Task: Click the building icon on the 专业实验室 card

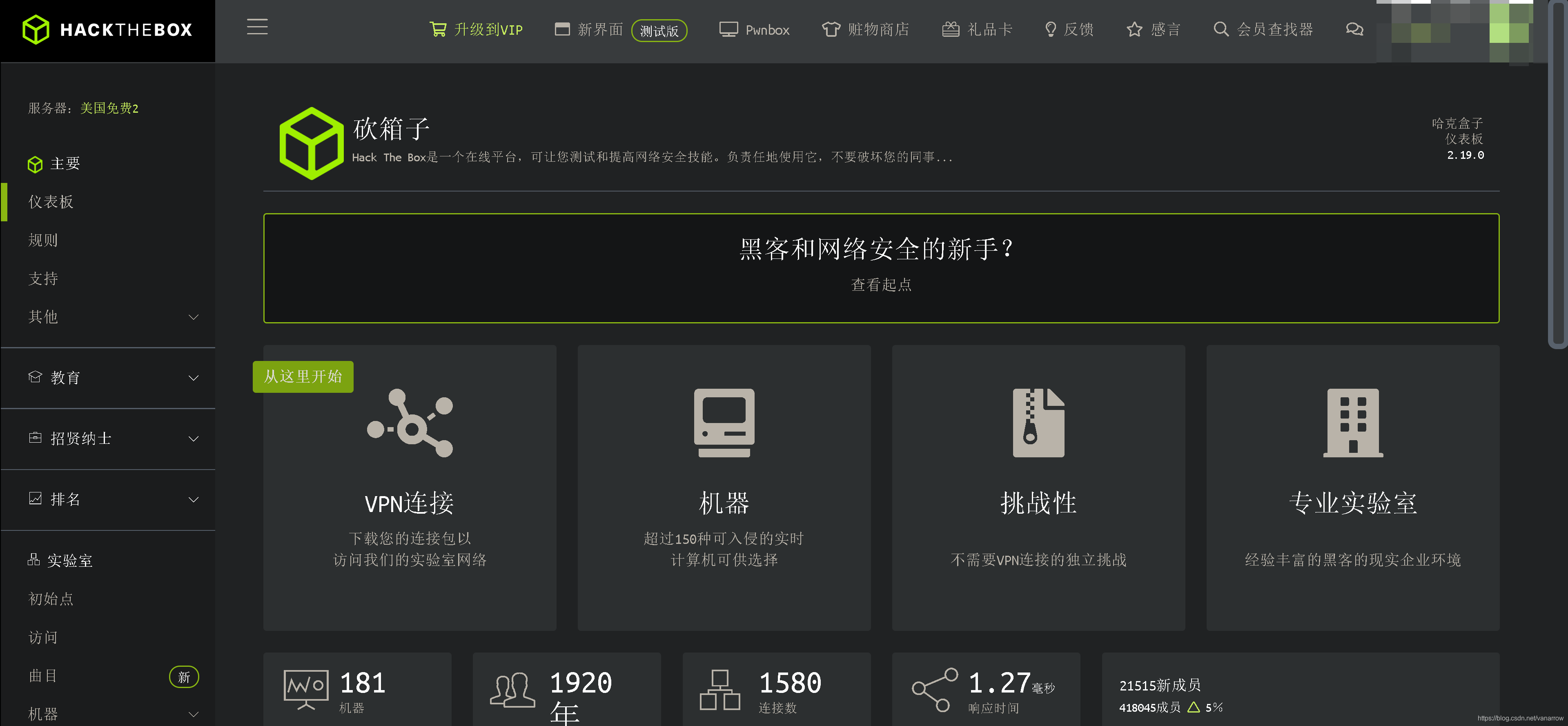Action: pos(1352,422)
